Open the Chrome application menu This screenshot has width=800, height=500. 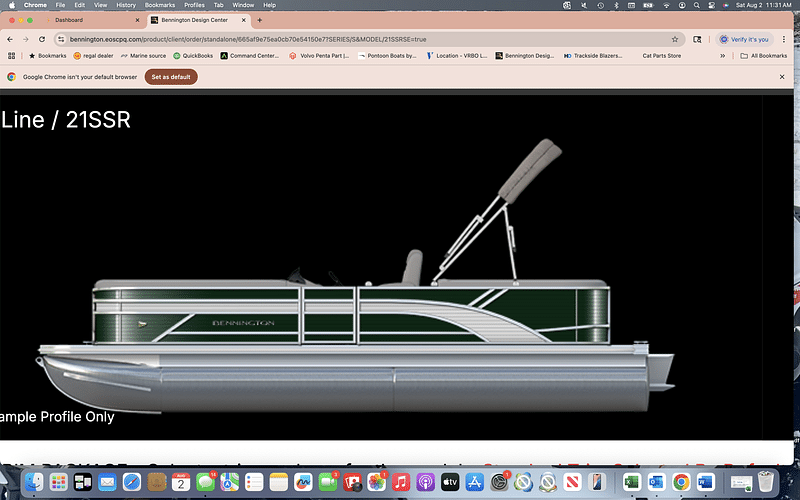coord(35,5)
